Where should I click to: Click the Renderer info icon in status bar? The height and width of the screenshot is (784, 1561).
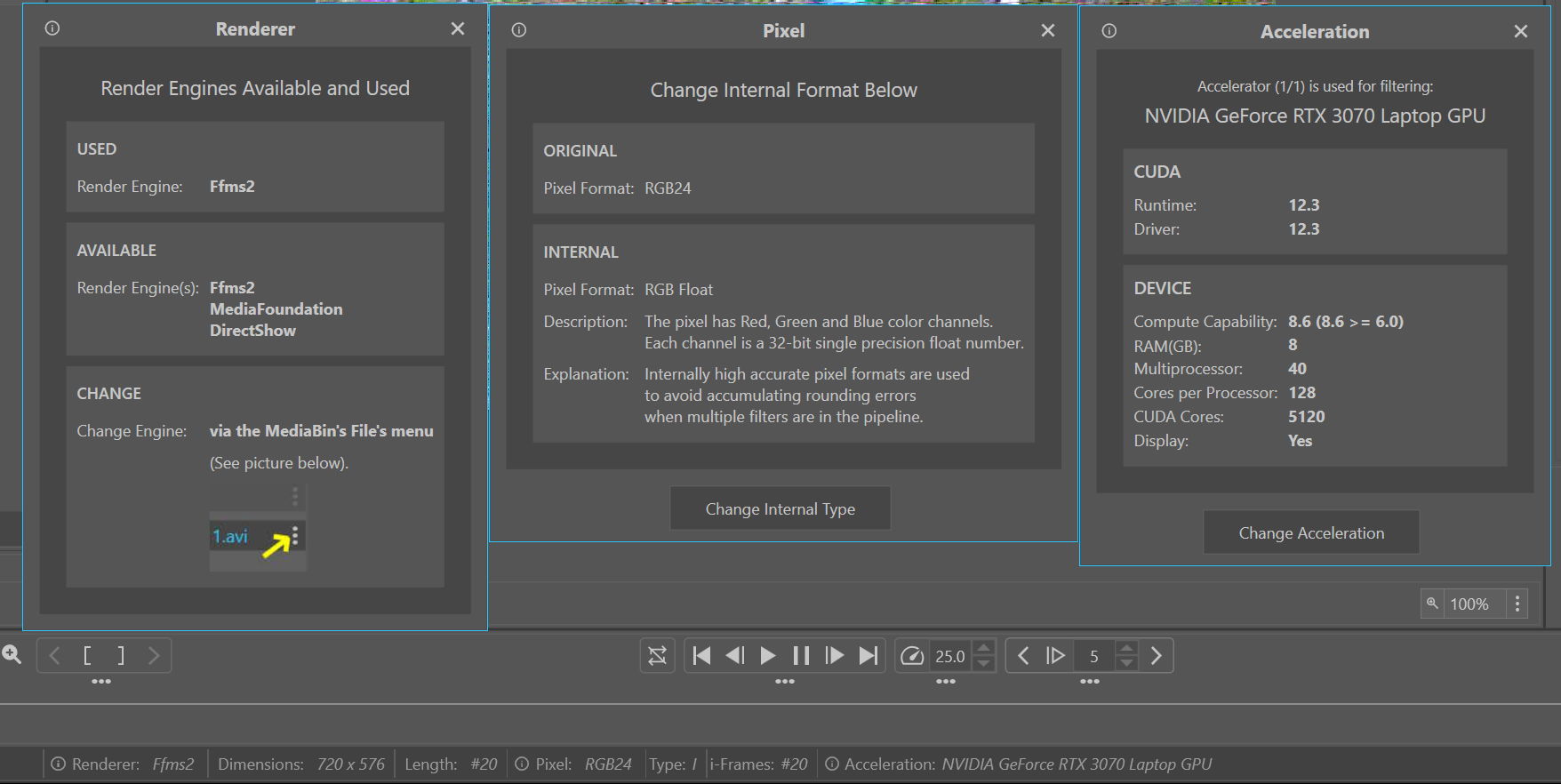click(x=58, y=764)
